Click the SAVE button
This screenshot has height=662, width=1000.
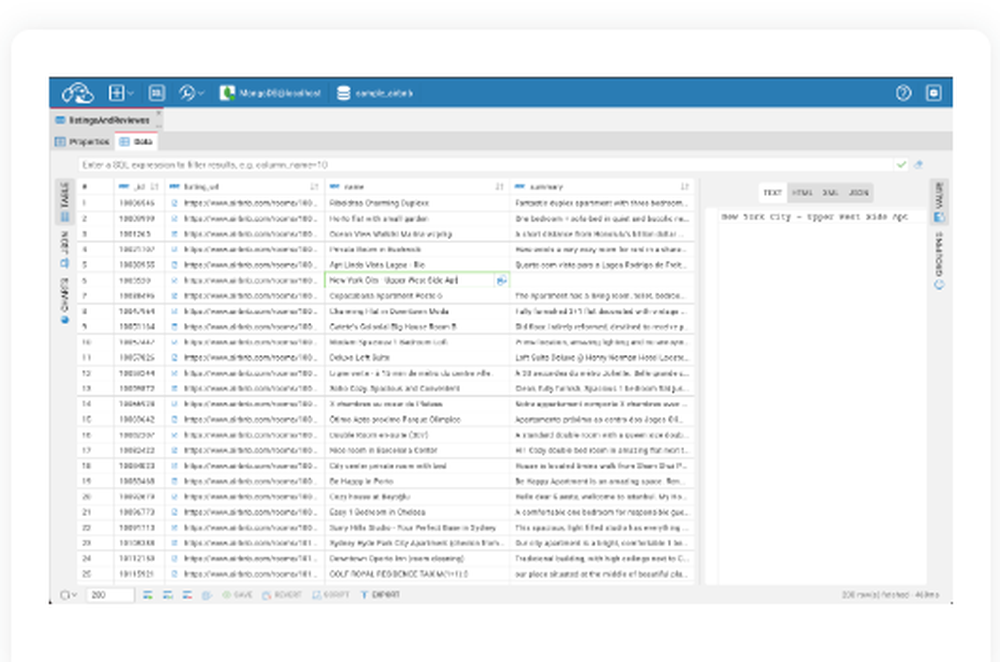click(x=237, y=595)
